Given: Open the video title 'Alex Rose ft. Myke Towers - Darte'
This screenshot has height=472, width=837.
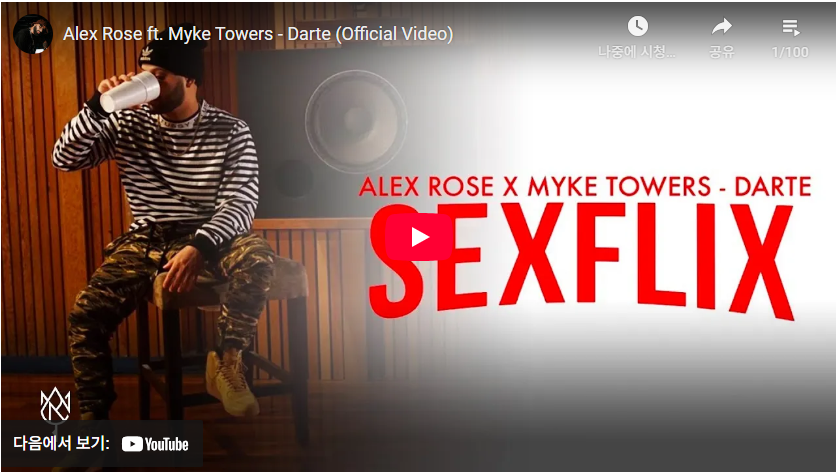Looking at the screenshot, I should pos(258,34).
